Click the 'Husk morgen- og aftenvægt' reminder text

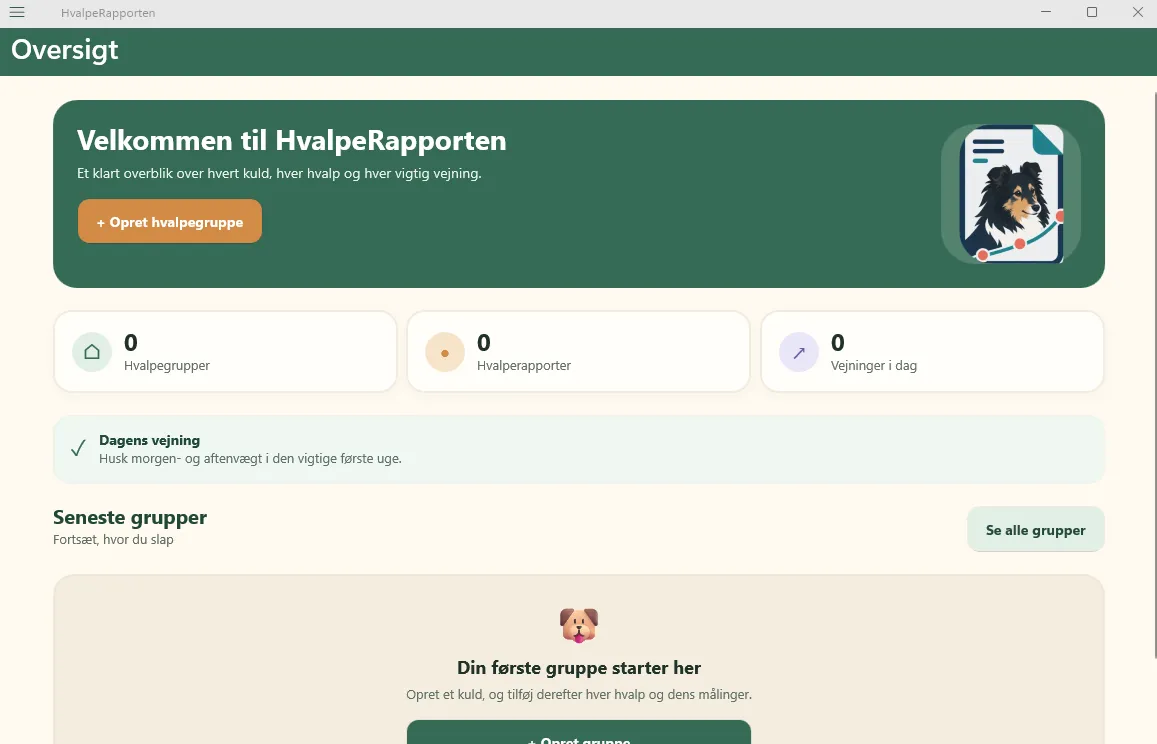click(250, 458)
